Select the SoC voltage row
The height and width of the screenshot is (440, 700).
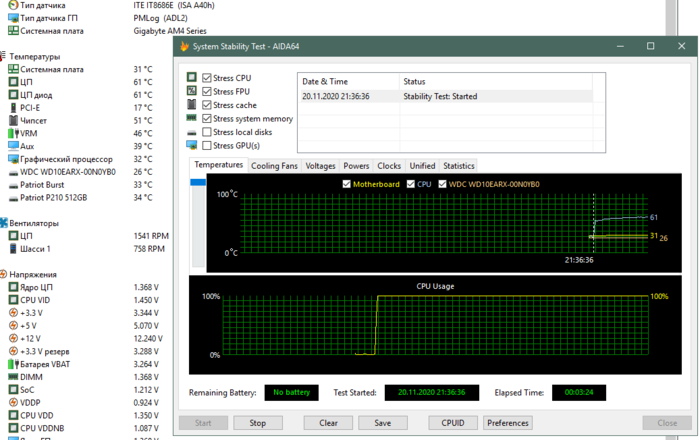pos(85,390)
